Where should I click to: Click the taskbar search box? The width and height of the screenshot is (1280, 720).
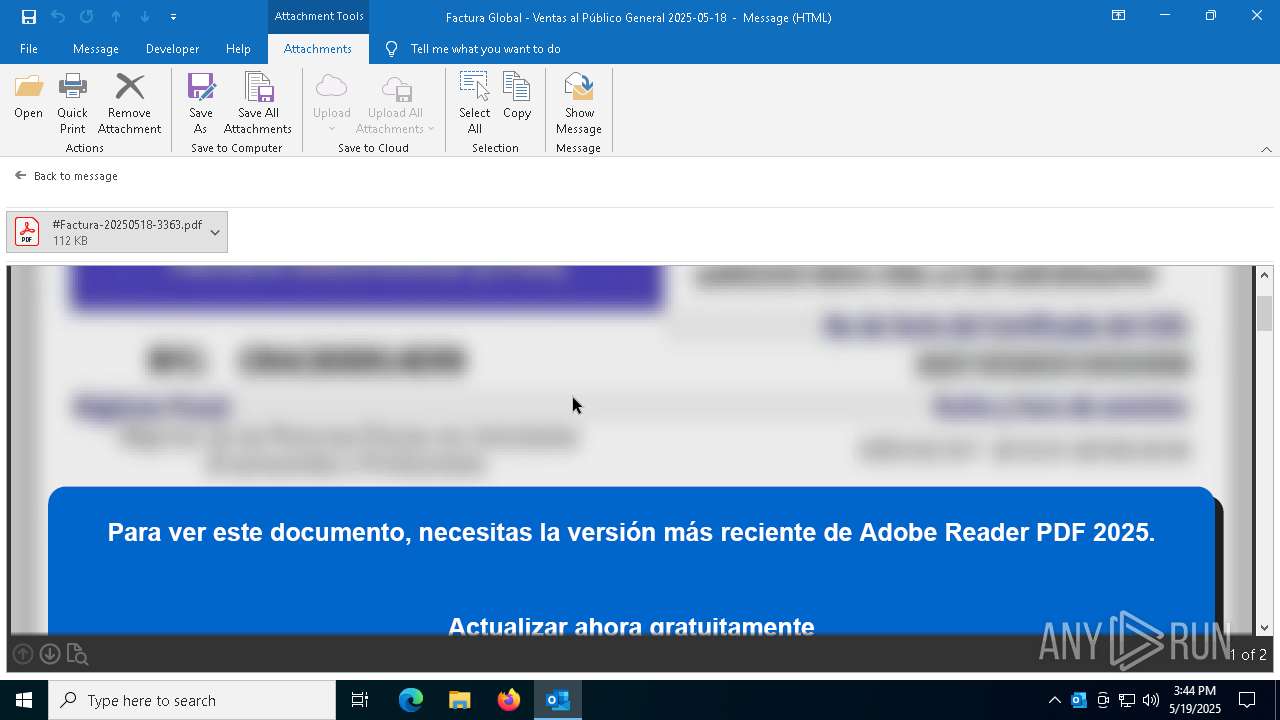click(192, 700)
